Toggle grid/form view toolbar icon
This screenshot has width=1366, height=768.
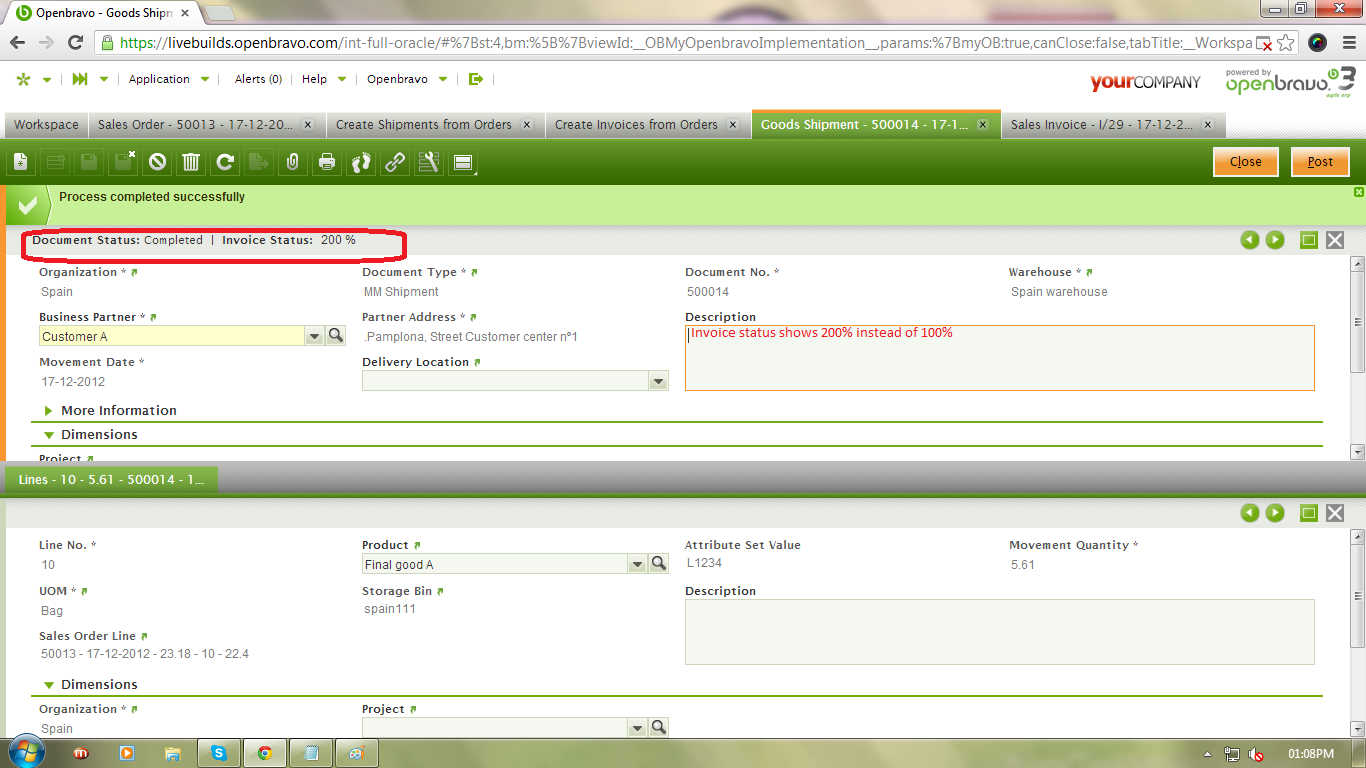463,162
